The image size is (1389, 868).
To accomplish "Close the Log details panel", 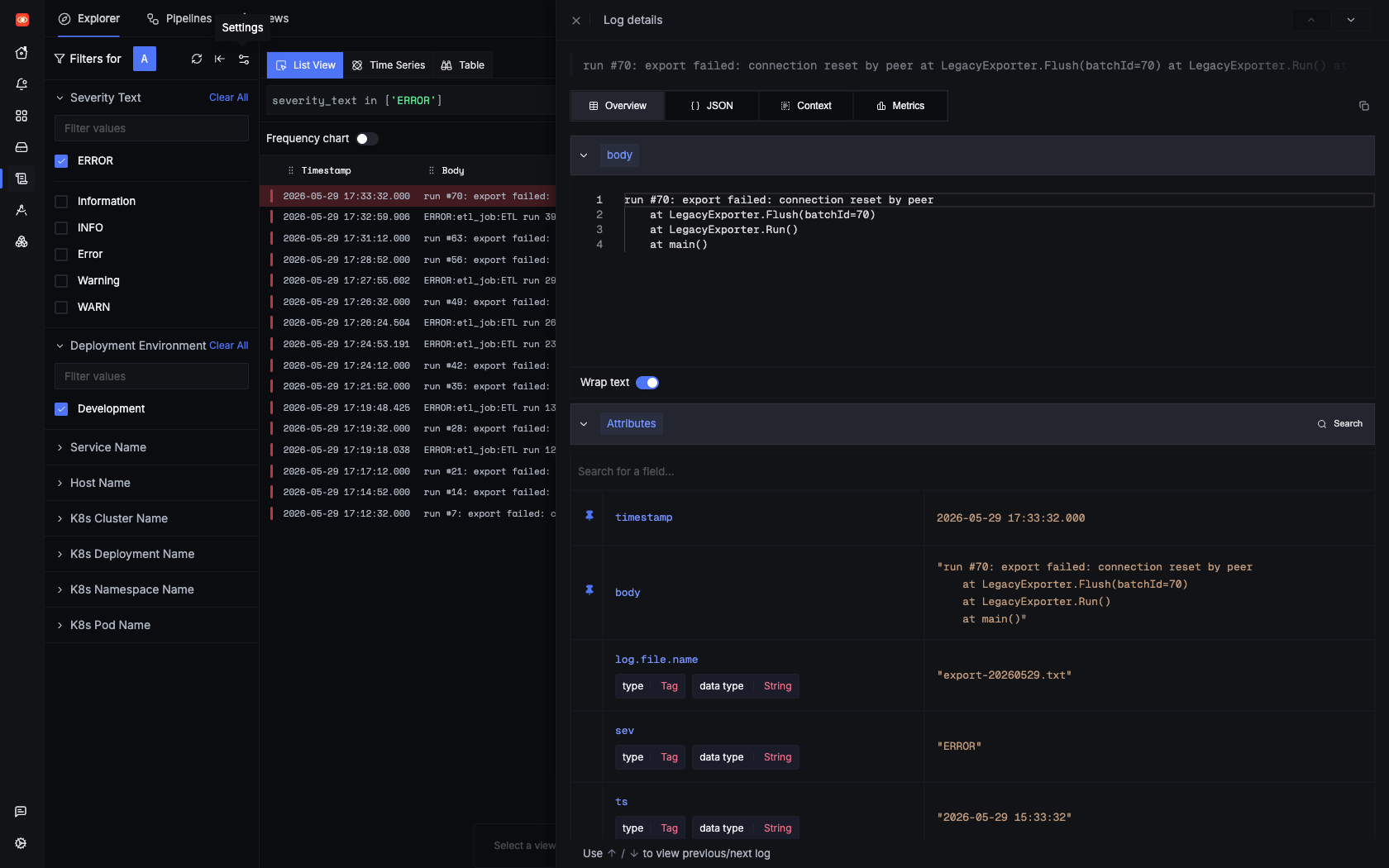I will point(576,20).
